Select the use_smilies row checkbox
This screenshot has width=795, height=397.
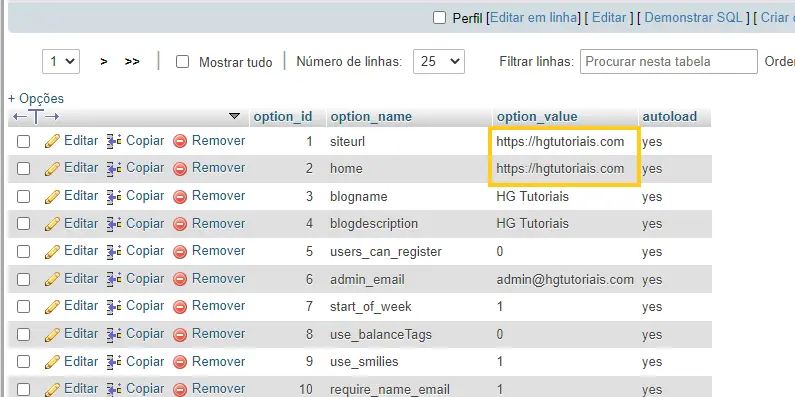pyautogui.click(x=23, y=362)
